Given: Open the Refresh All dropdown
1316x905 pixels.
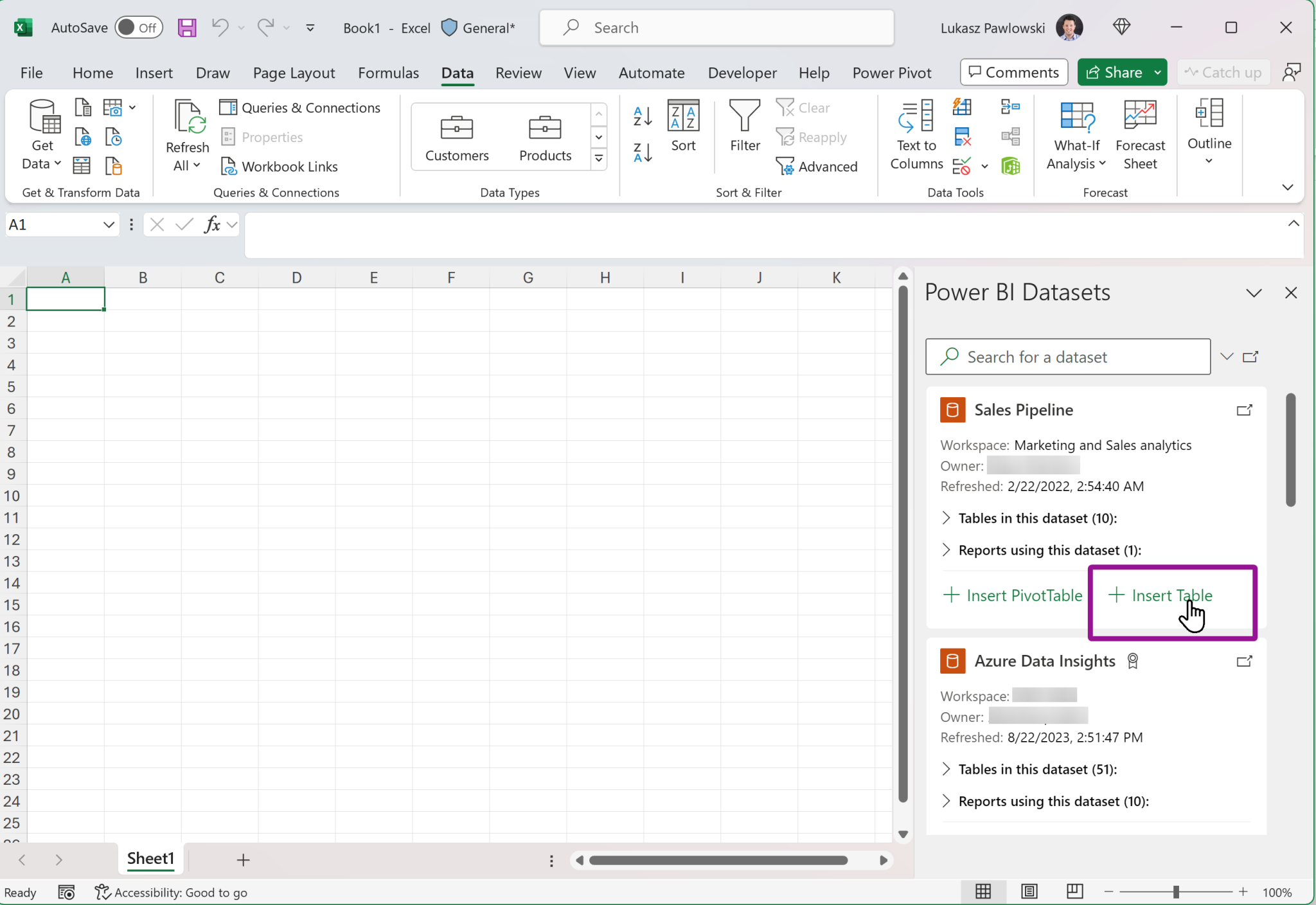Looking at the screenshot, I should coord(197,165).
